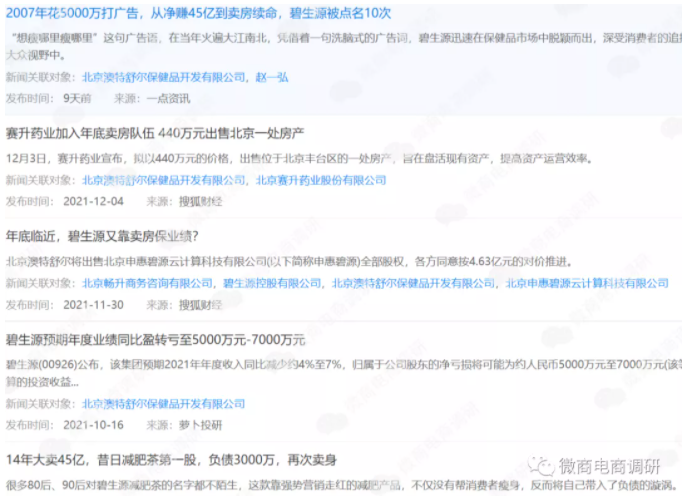
Task: Select the date text 2021-10-16
Action: click(x=93, y=425)
